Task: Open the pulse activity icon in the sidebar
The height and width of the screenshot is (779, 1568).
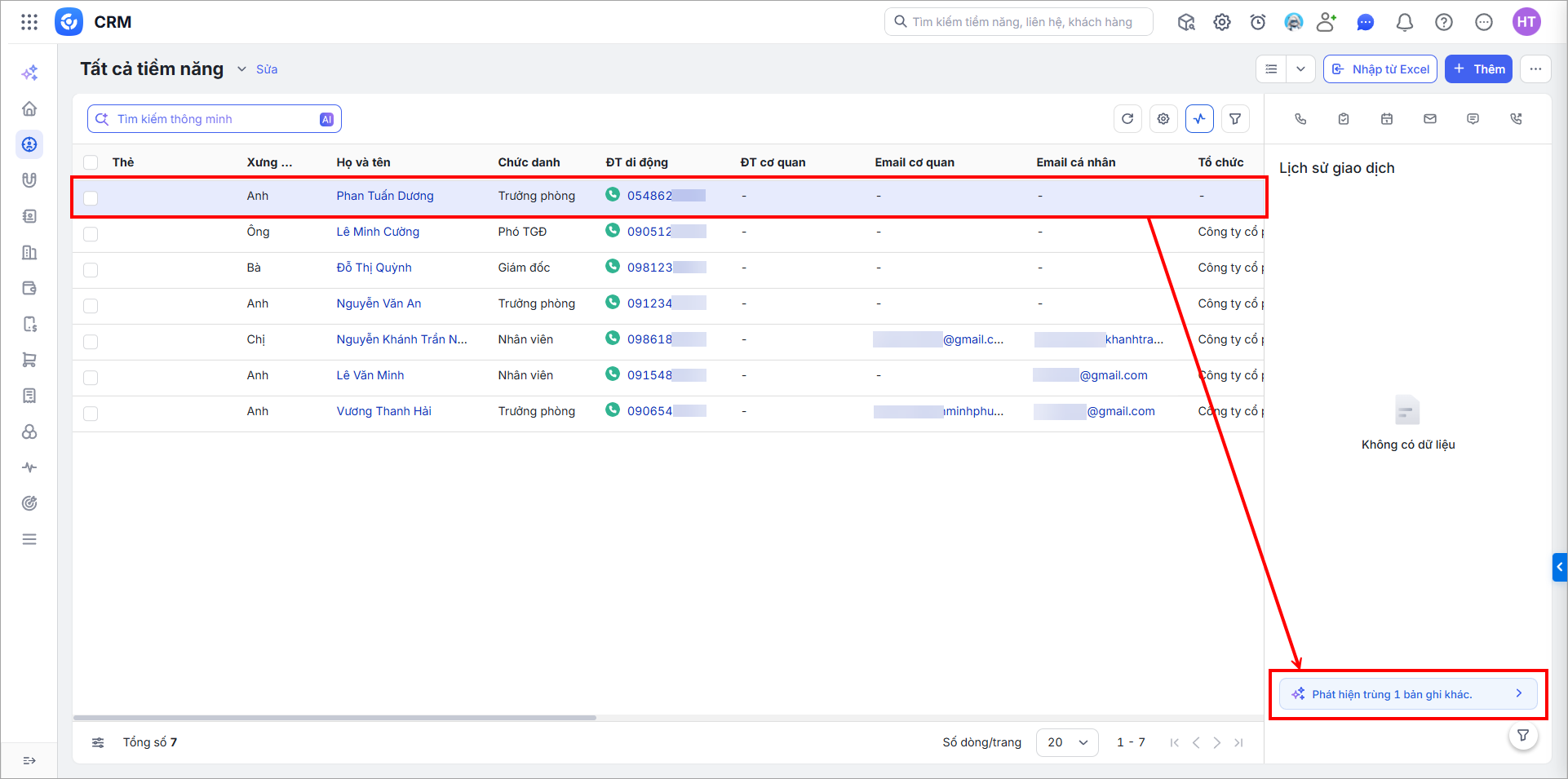Action: (x=29, y=467)
